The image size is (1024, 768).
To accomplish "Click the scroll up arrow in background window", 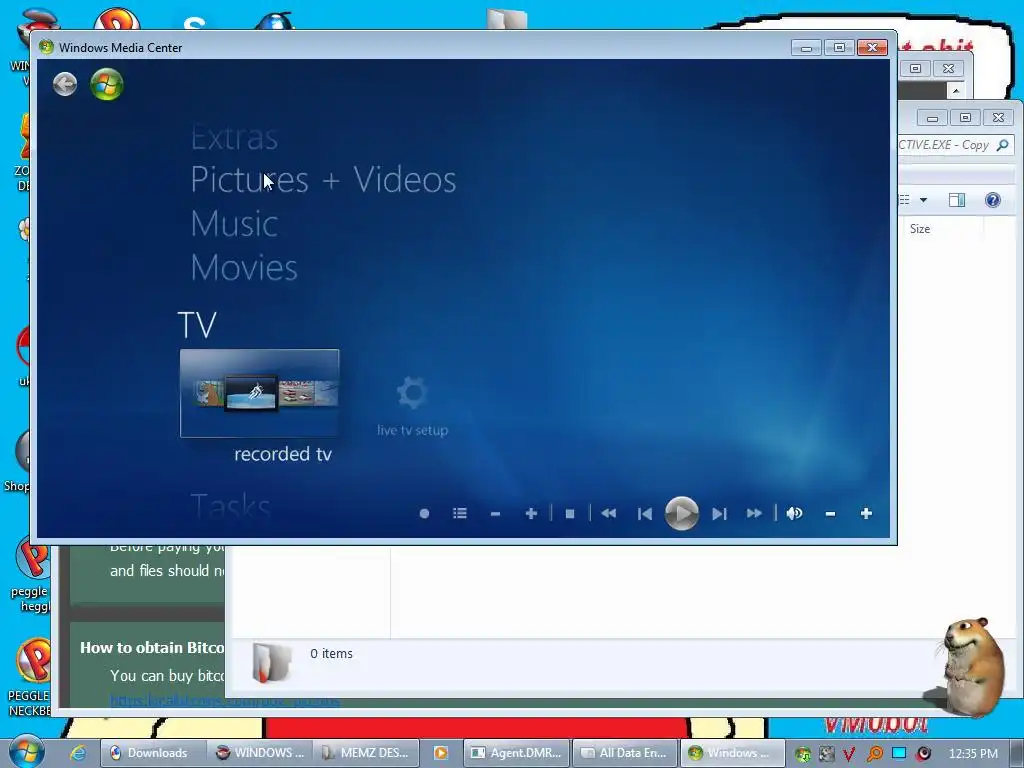I will point(956,91).
